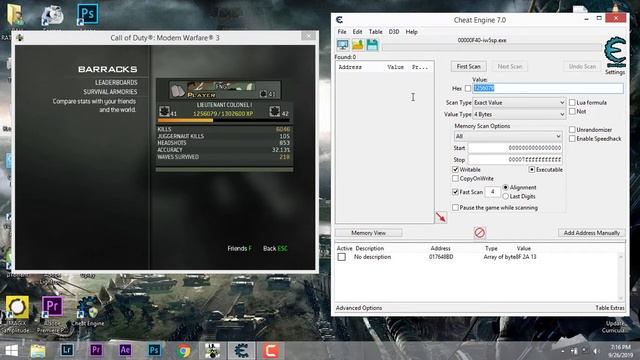Toggle the Hex checkbox
This screenshot has width=640, height=360.
pyautogui.click(x=468, y=89)
